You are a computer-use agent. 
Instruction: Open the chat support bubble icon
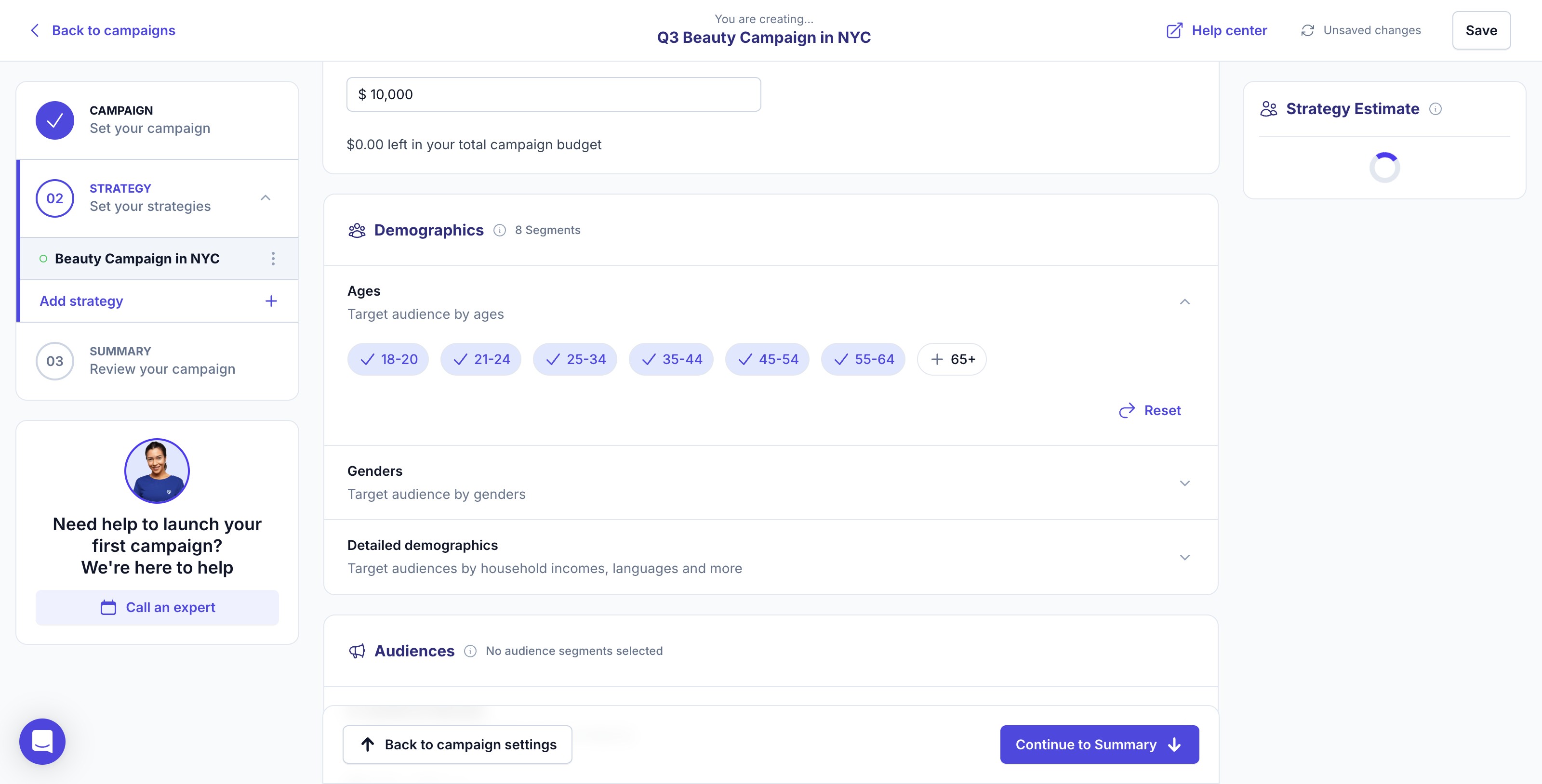click(x=42, y=742)
